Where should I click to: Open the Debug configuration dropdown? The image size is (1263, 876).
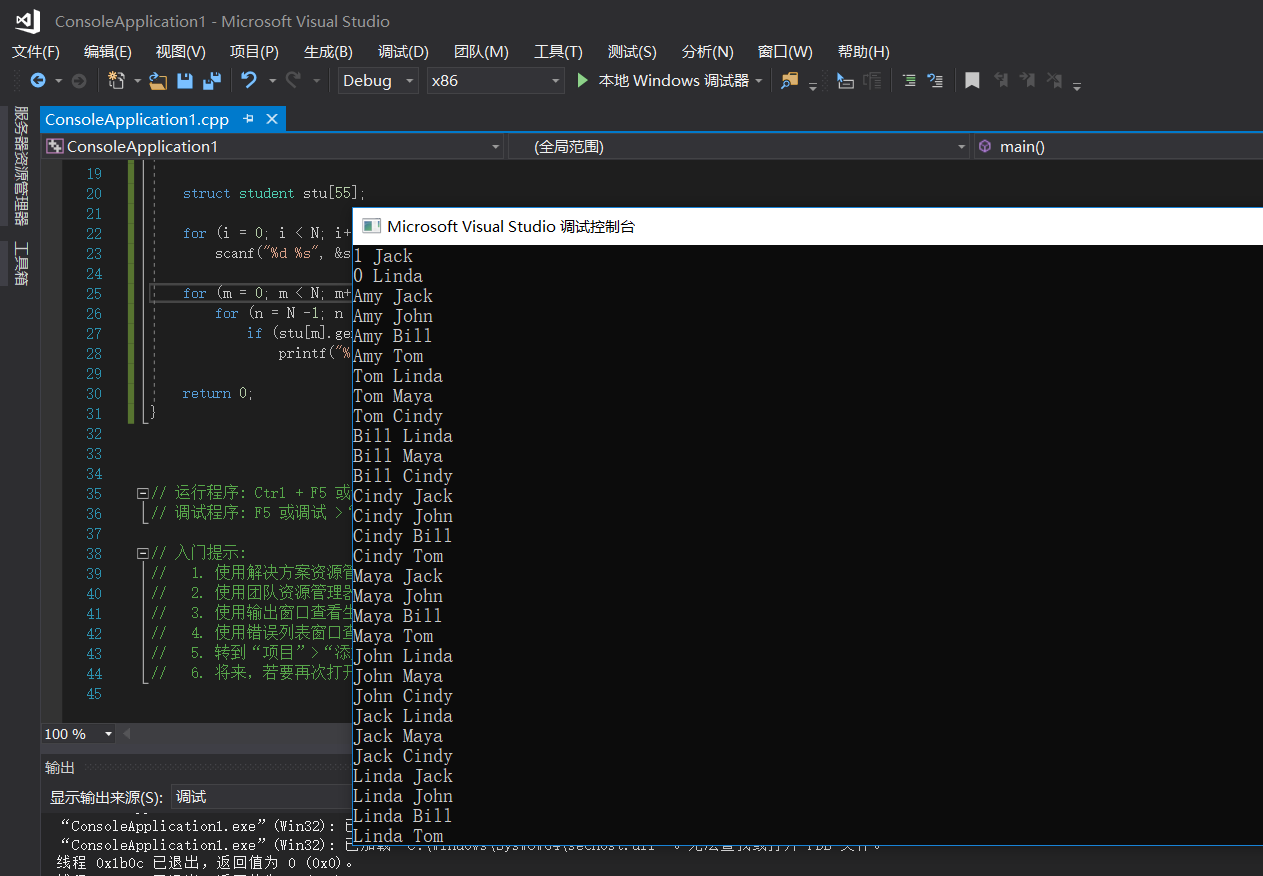pyautogui.click(x=378, y=81)
